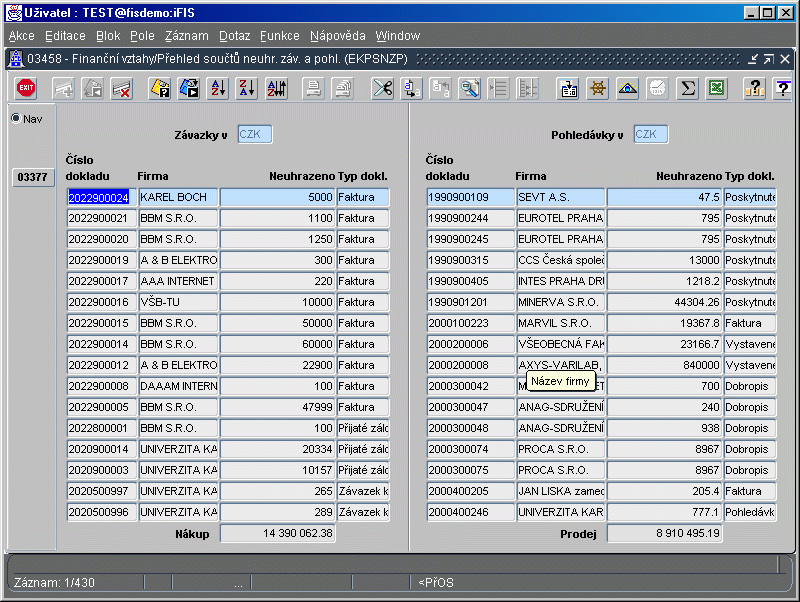The width and height of the screenshot is (800, 602).
Task: Select the Nav radio button
Action: point(16,119)
